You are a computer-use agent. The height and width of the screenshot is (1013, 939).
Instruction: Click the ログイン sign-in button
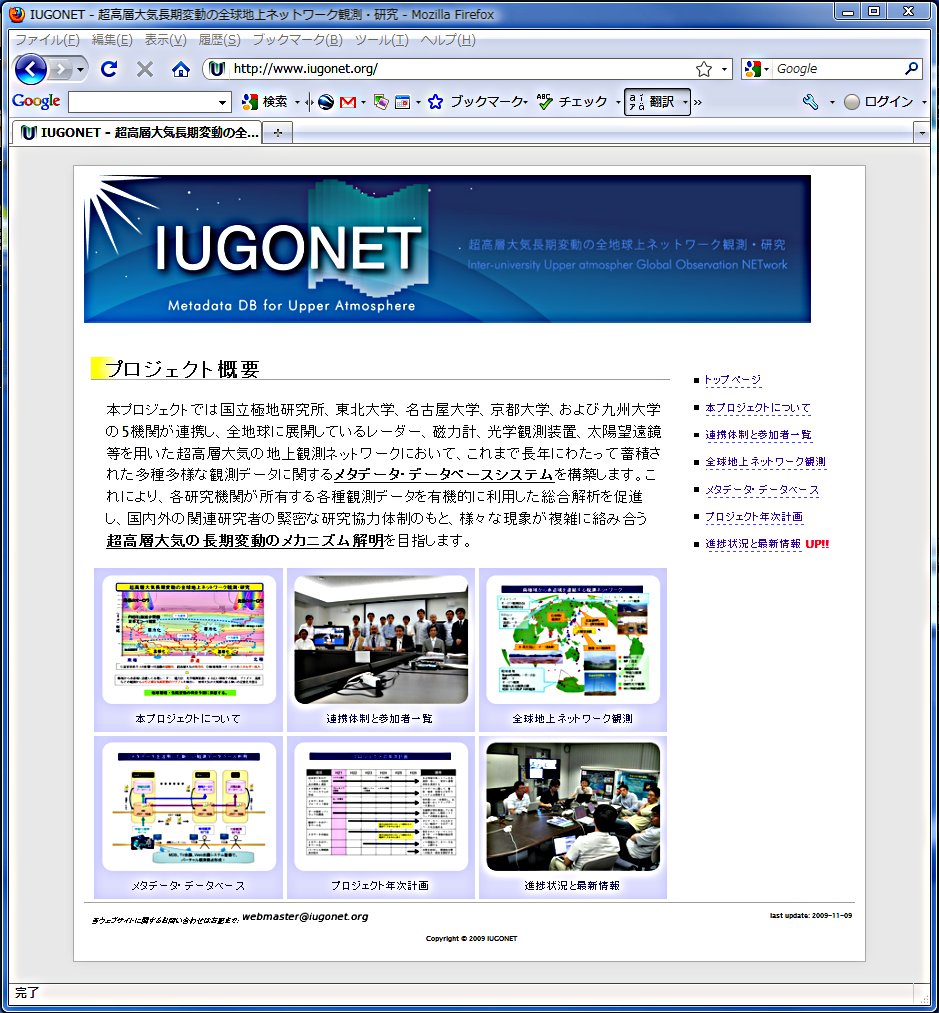click(879, 101)
